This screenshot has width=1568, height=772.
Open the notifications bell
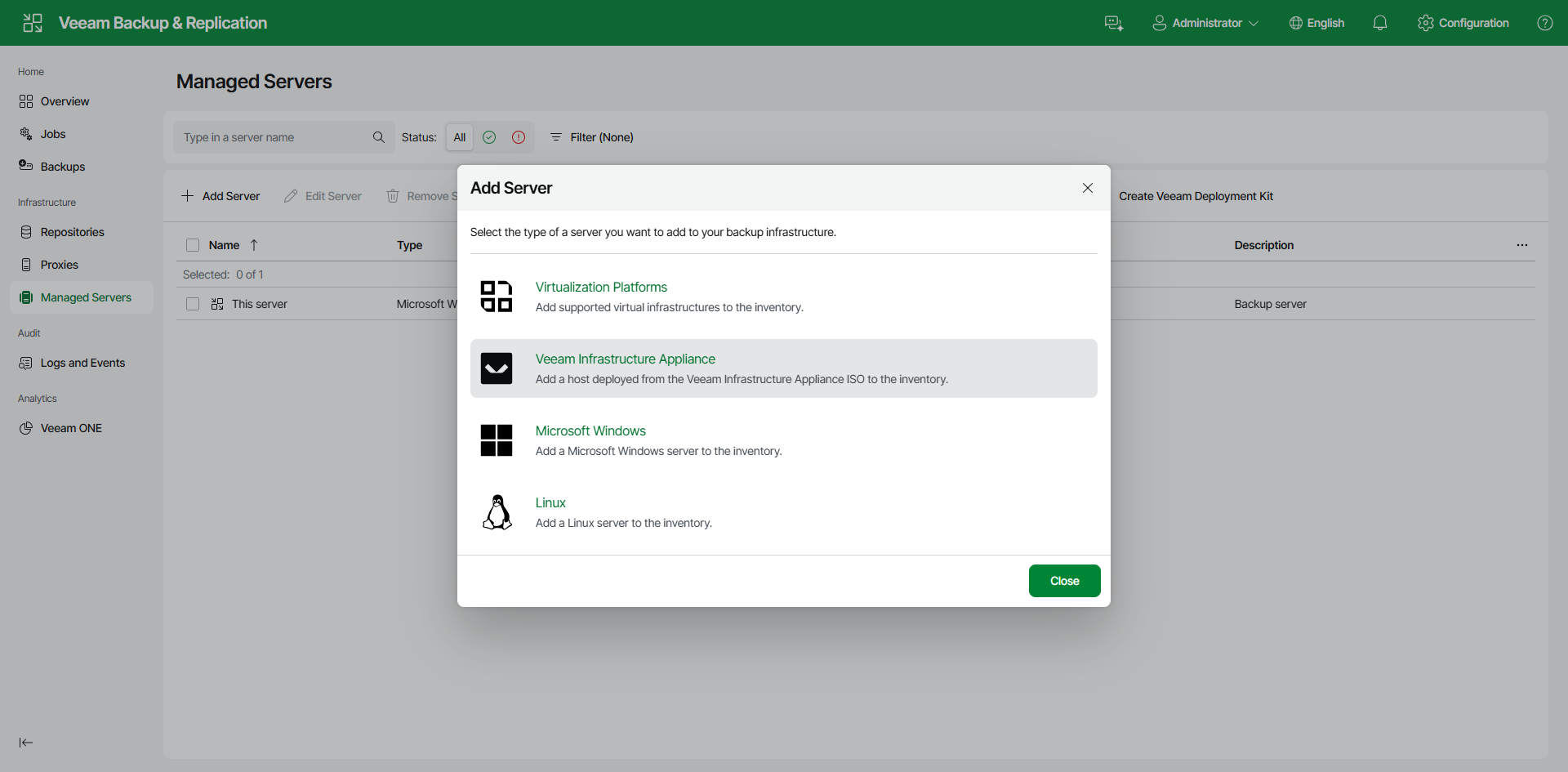1380,23
